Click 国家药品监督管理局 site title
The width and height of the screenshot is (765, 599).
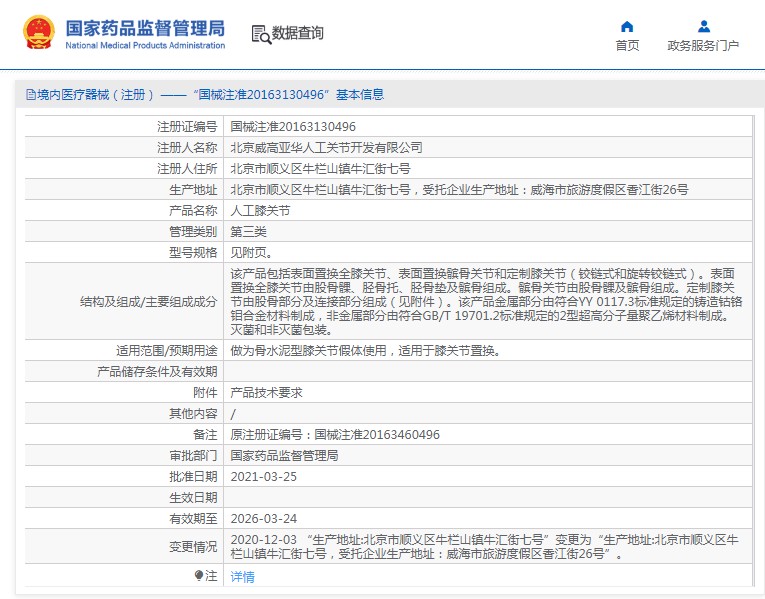point(145,28)
